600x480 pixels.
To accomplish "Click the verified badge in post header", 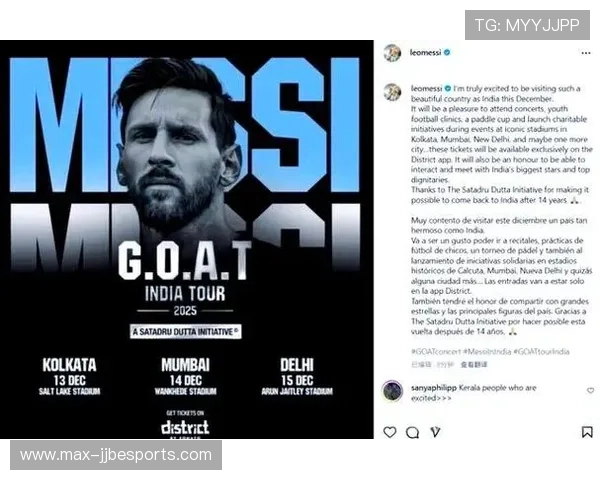I will click(x=447, y=52).
